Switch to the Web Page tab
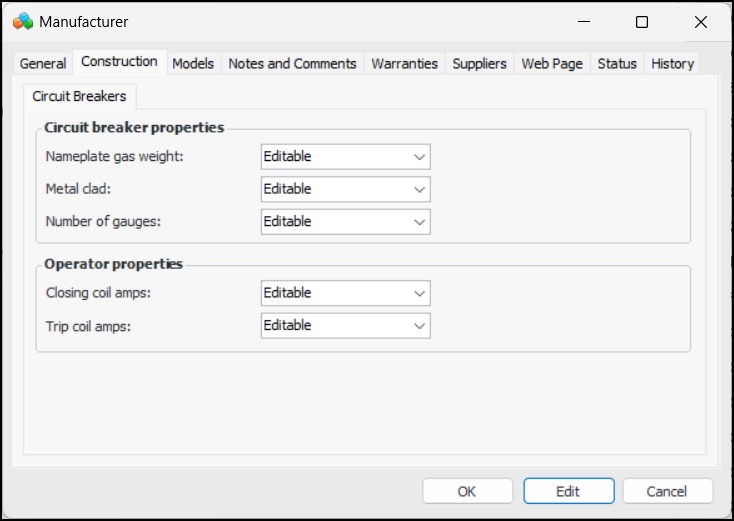This screenshot has height=521, width=734. click(552, 64)
